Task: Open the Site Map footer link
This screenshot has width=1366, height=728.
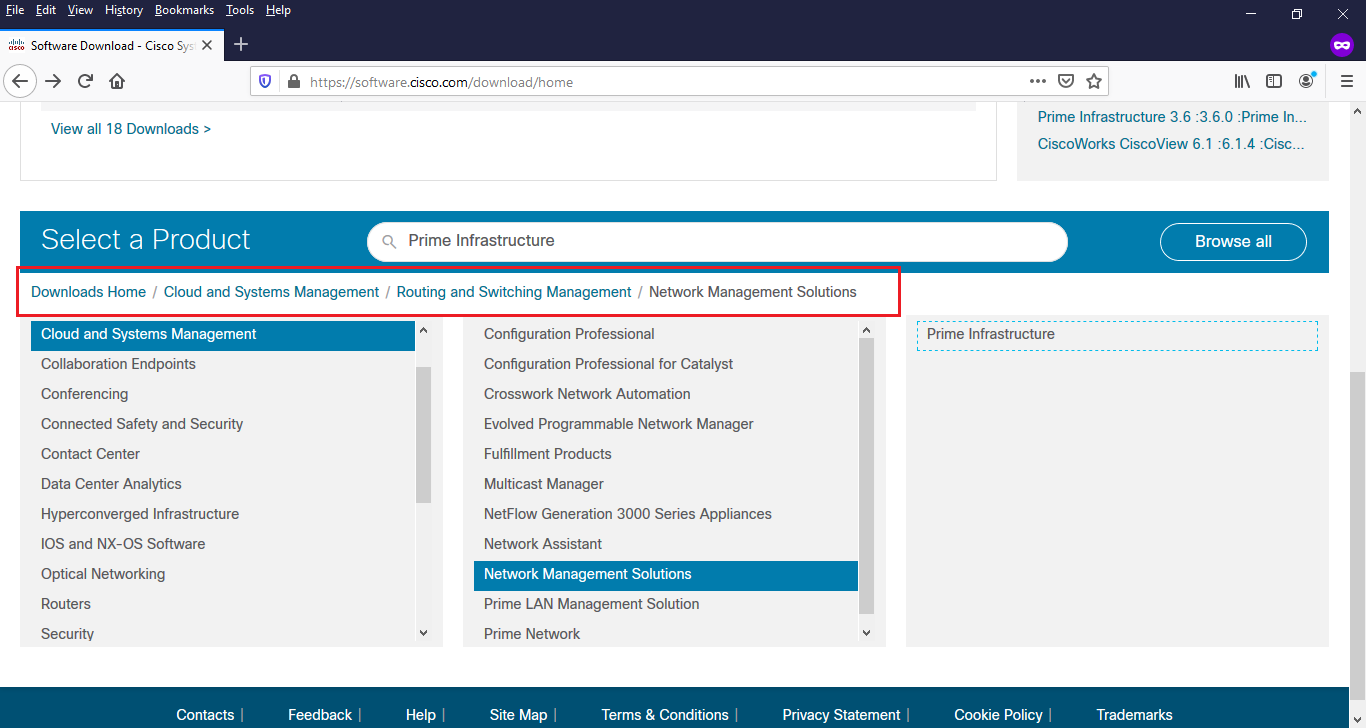Action: pyautogui.click(x=518, y=715)
